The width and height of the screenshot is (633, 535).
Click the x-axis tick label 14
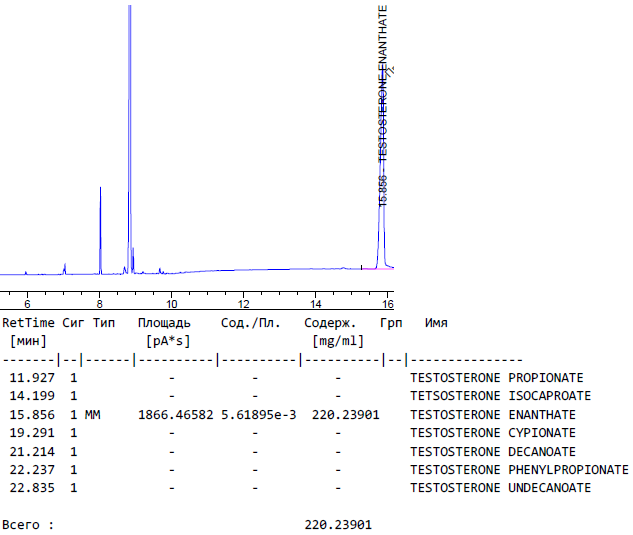click(315, 303)
